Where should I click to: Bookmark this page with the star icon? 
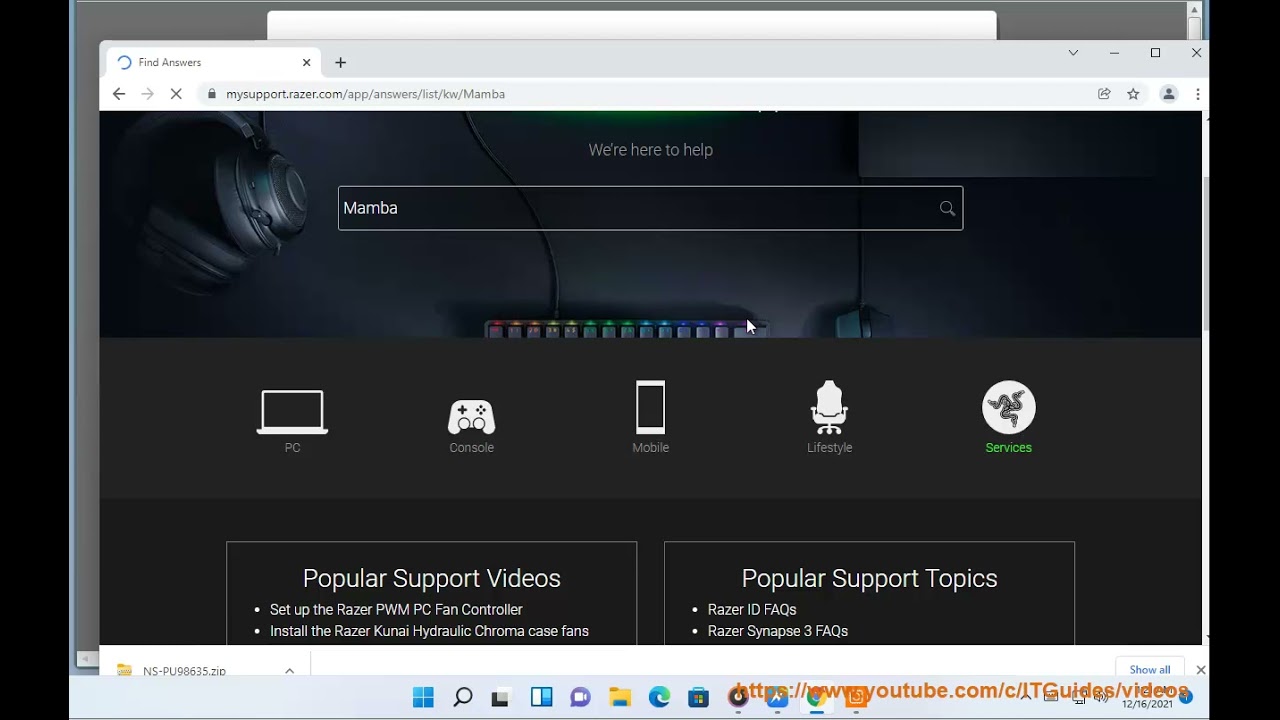pos(1133,94)
